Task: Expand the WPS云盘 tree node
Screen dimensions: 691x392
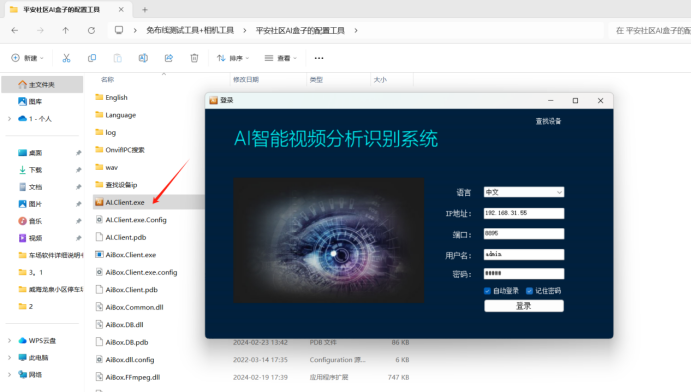Action: (x=9, y=340)
